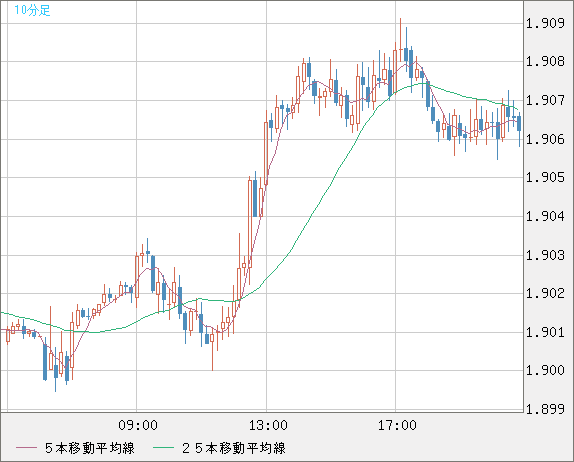The width and height of the screenshot is (574, 462).
Task: Click the 1.905 price axis label
Action: [x=545, y=178]
